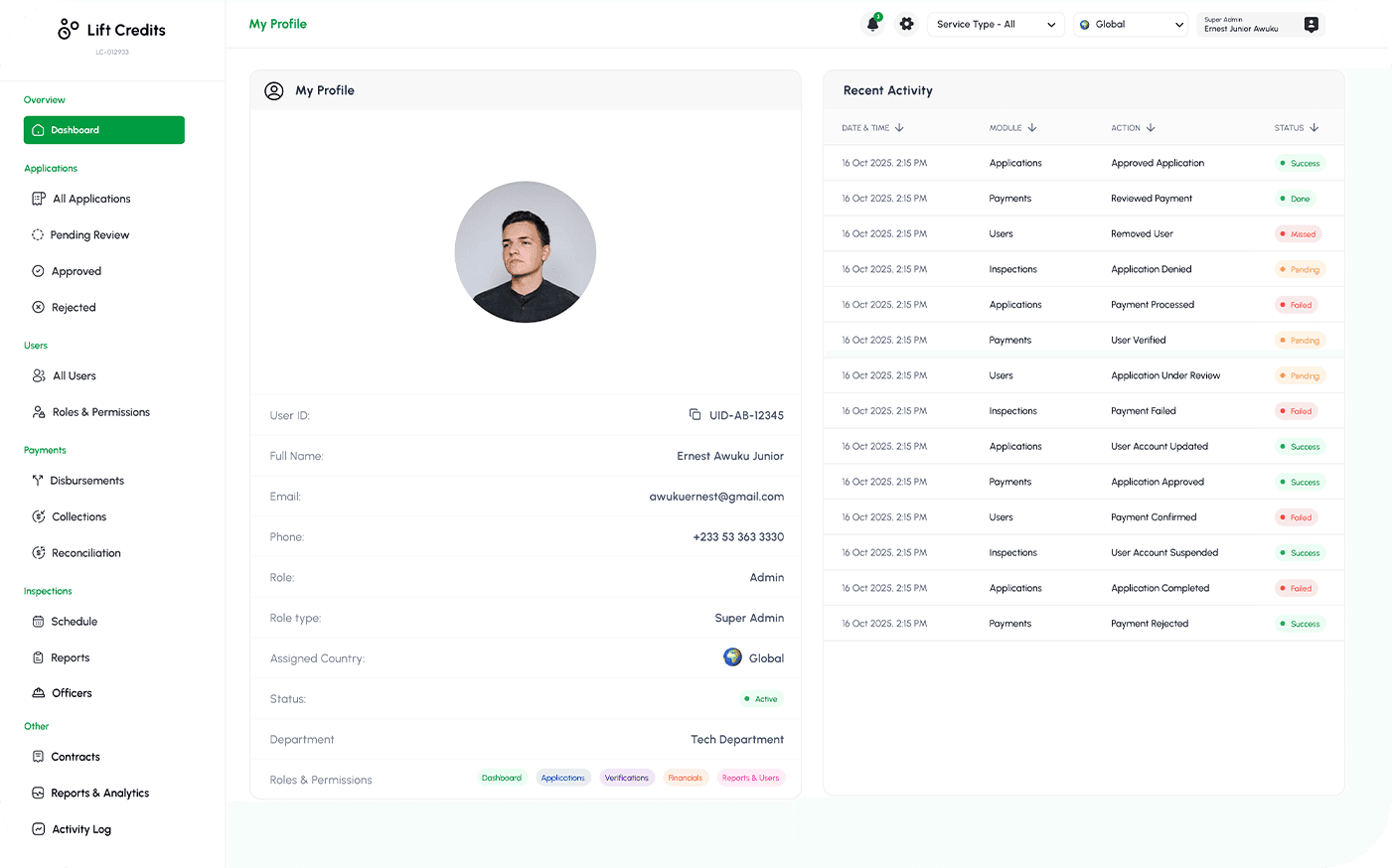Click the Approved checkmark sidebar icon
The width and height of the screenshot is (1392, 868).
click(x=38, y=271)
